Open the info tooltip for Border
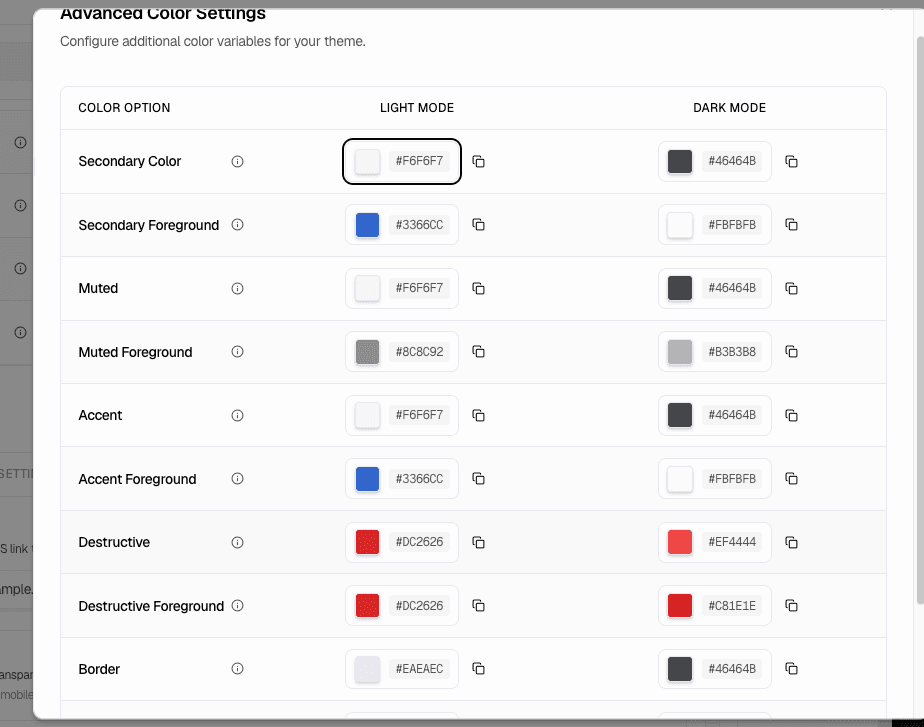Image resolution: width=924 pixels, height=727 pixels. pyautogui.click(x=237, y=669)
